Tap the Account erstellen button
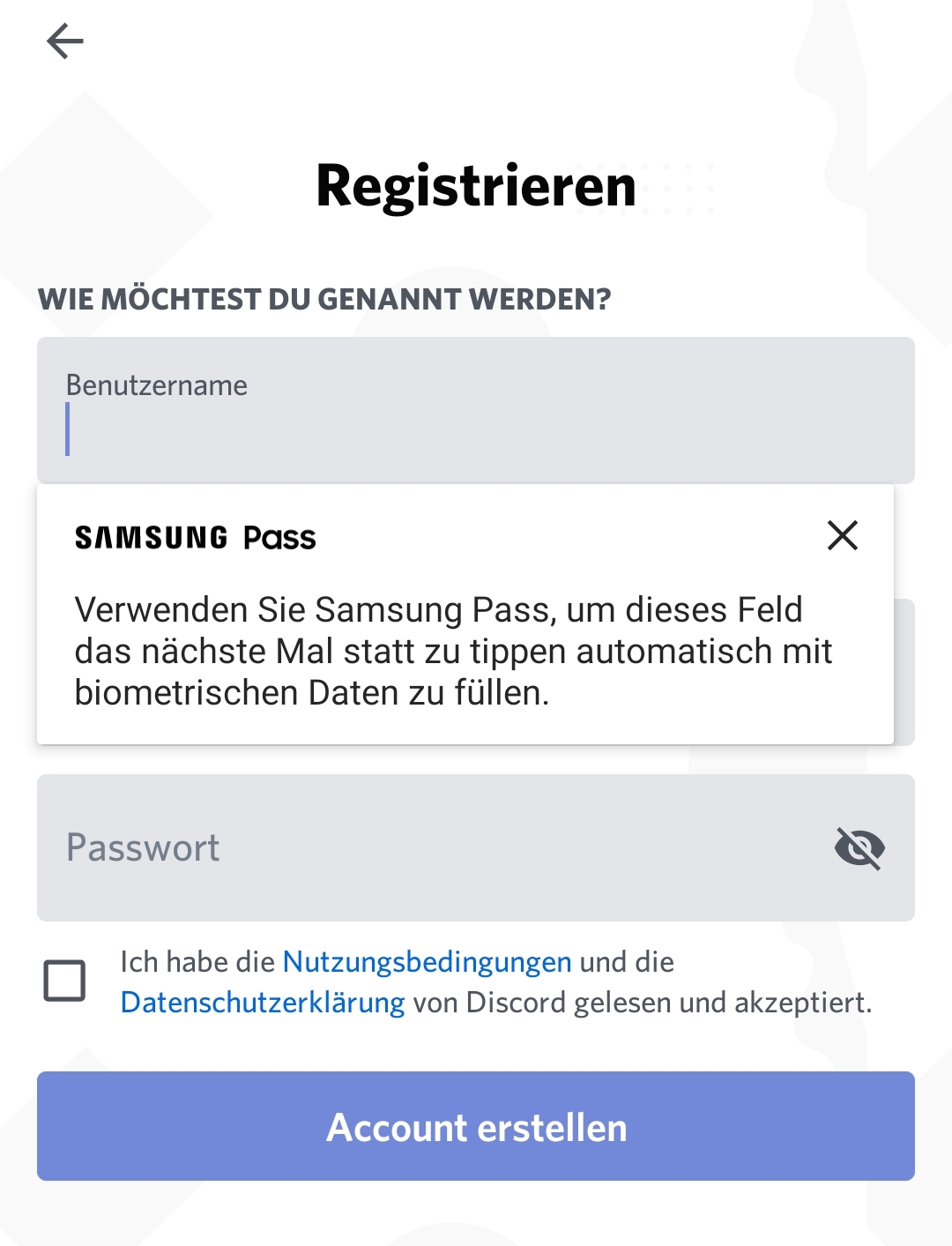Image resolution: width=952 pixels, height=1246 pixels. point(476,1126)
